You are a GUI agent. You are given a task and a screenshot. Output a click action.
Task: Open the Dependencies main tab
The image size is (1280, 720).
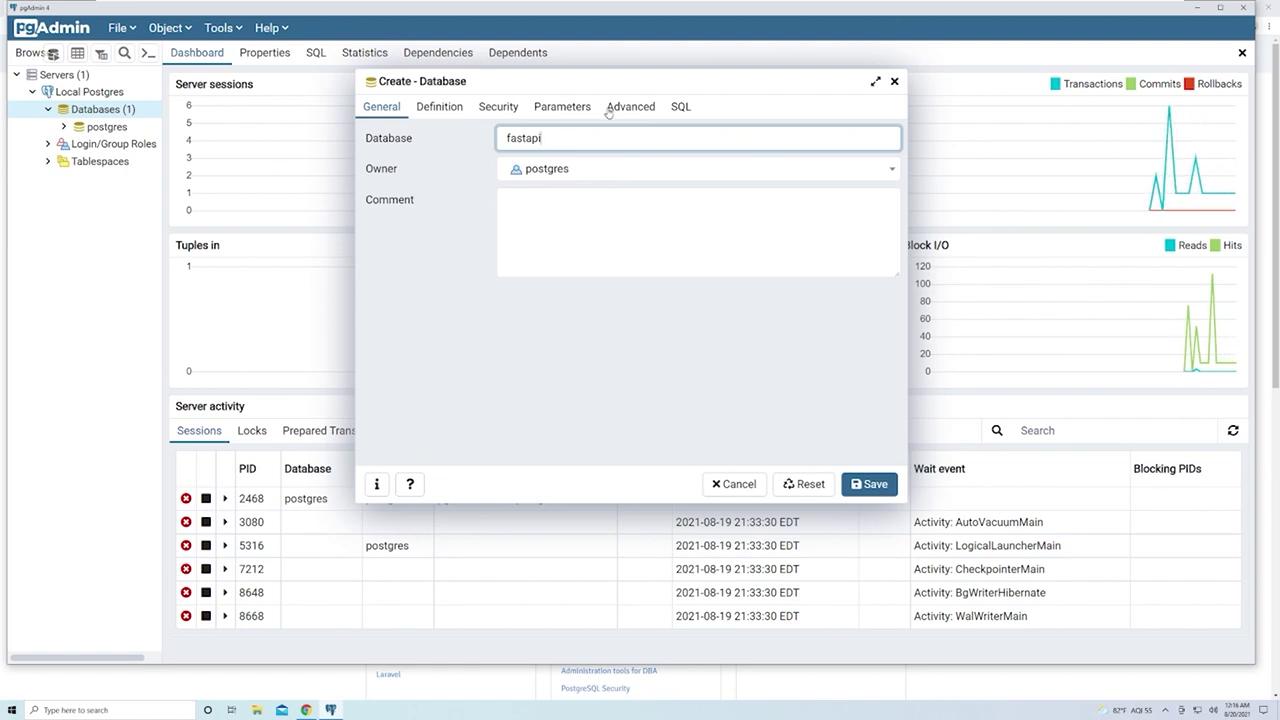tap(438, 53)
